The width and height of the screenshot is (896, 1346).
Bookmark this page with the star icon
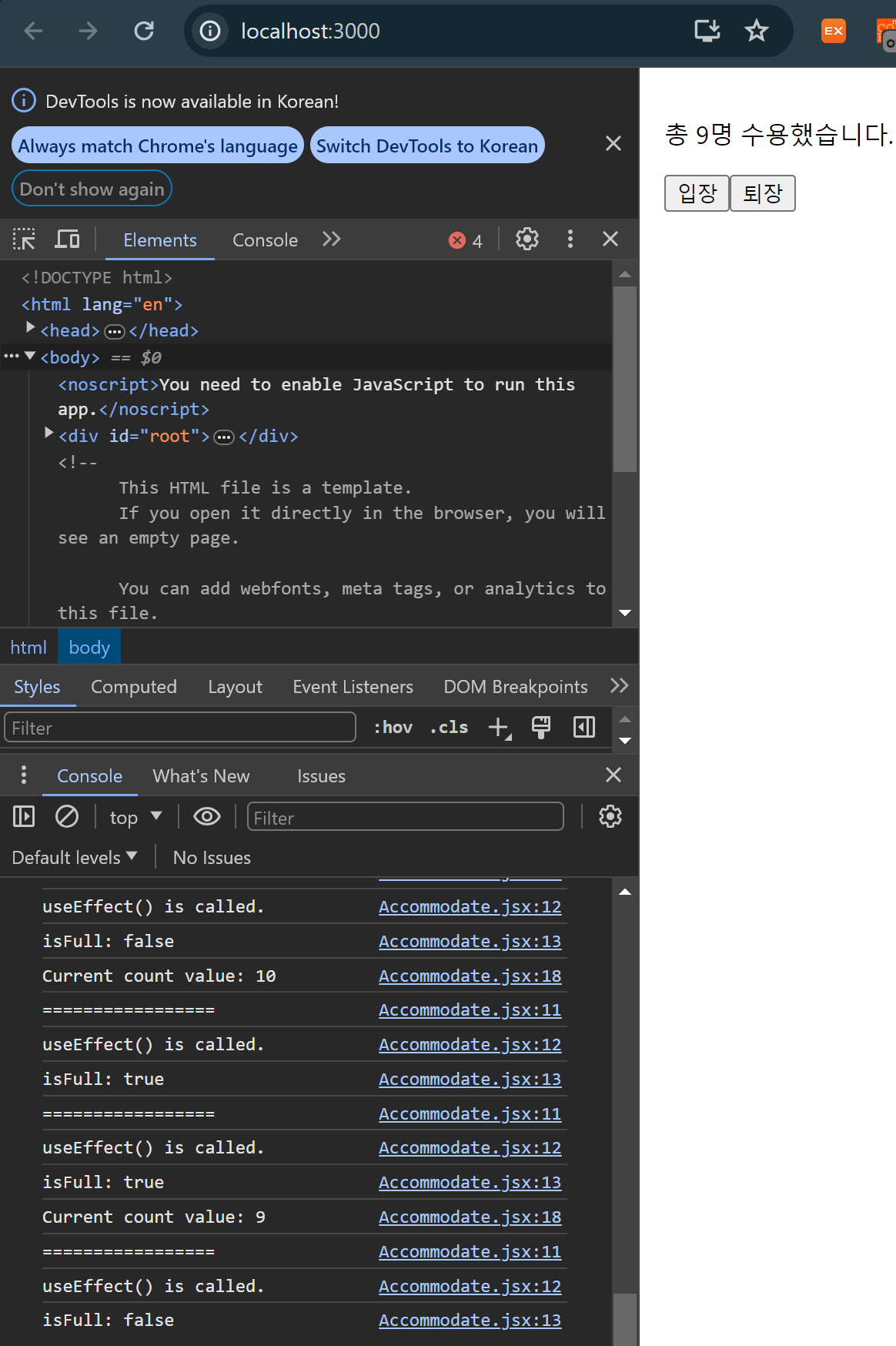point(756,31)
